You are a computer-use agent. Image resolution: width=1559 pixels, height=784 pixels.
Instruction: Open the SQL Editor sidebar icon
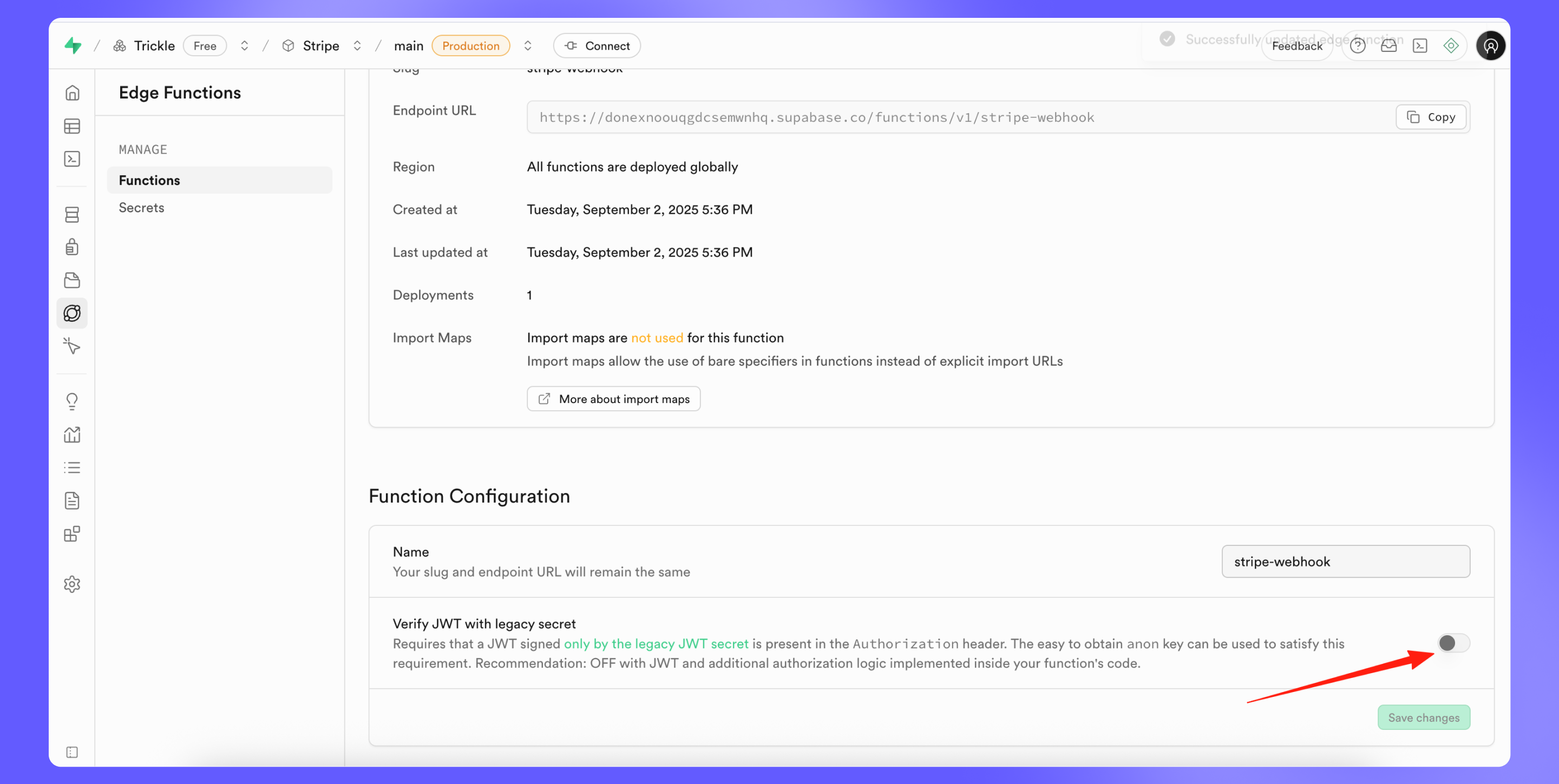point(72,159)
